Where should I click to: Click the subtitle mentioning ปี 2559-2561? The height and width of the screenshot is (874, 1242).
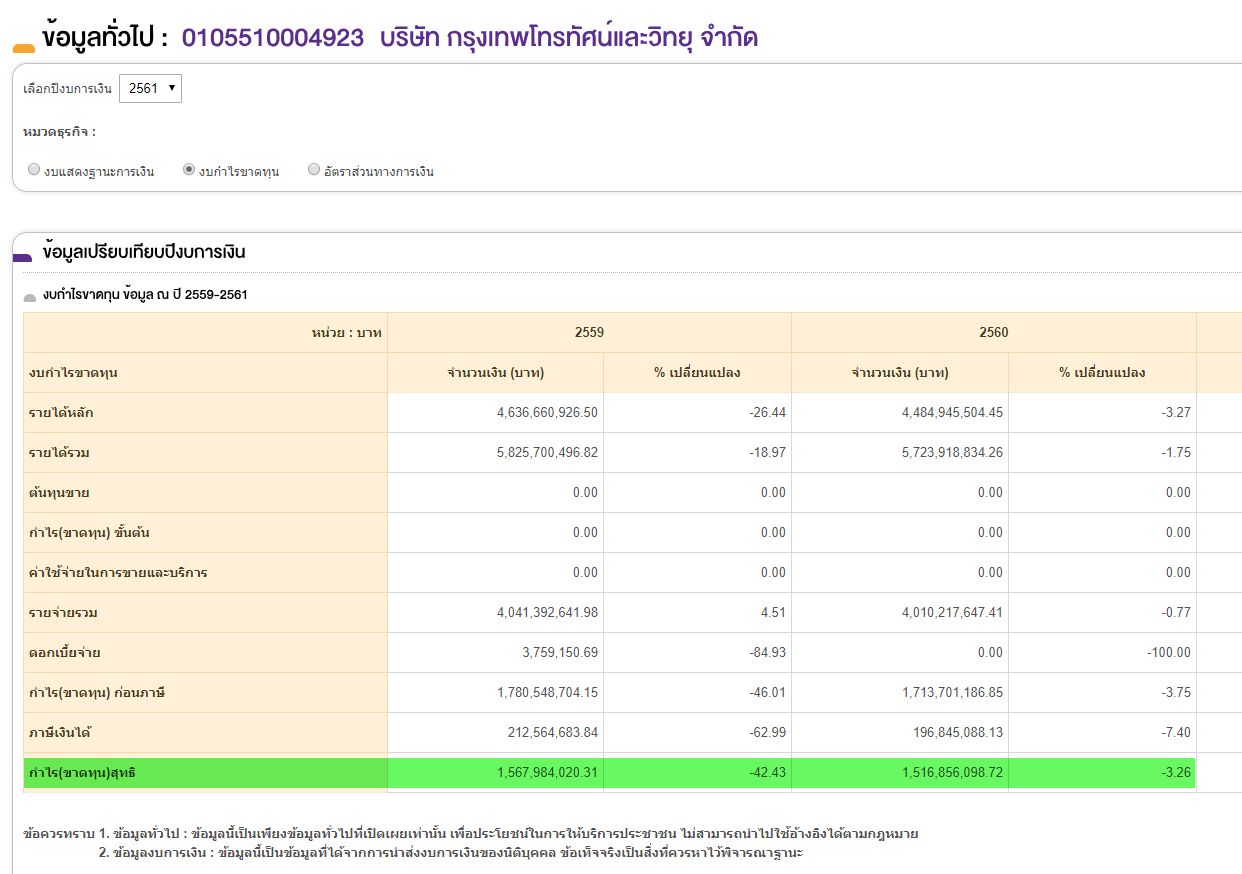tap(145, 295)
